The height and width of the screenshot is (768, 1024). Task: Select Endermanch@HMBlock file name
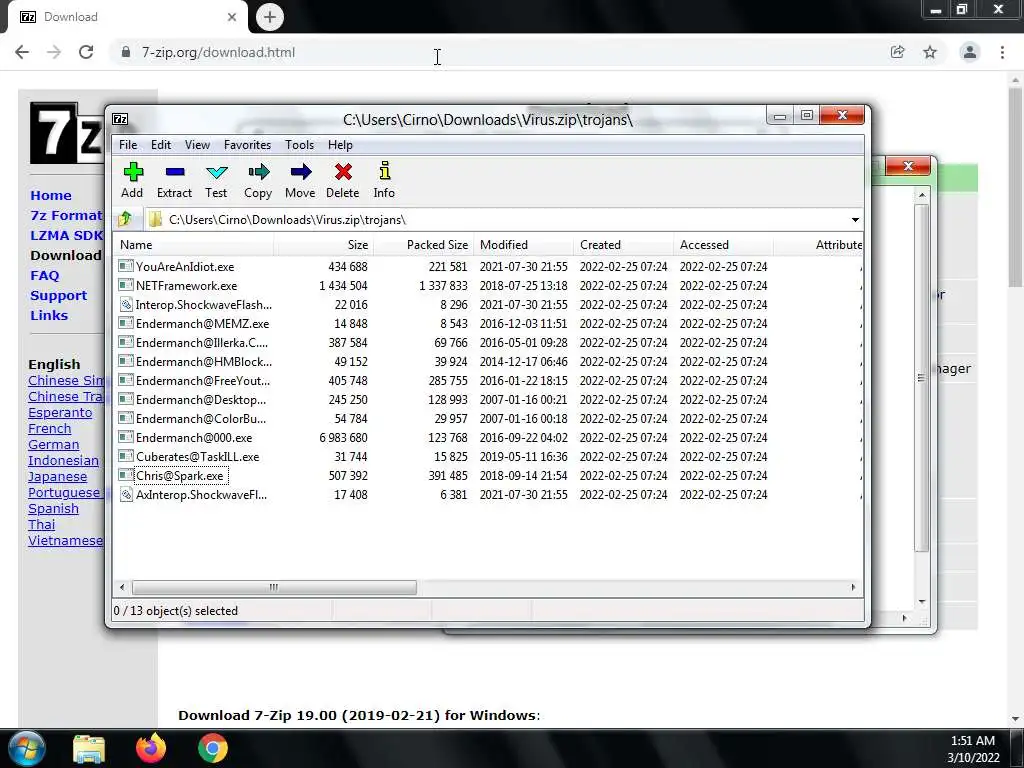tap(204, 361)
